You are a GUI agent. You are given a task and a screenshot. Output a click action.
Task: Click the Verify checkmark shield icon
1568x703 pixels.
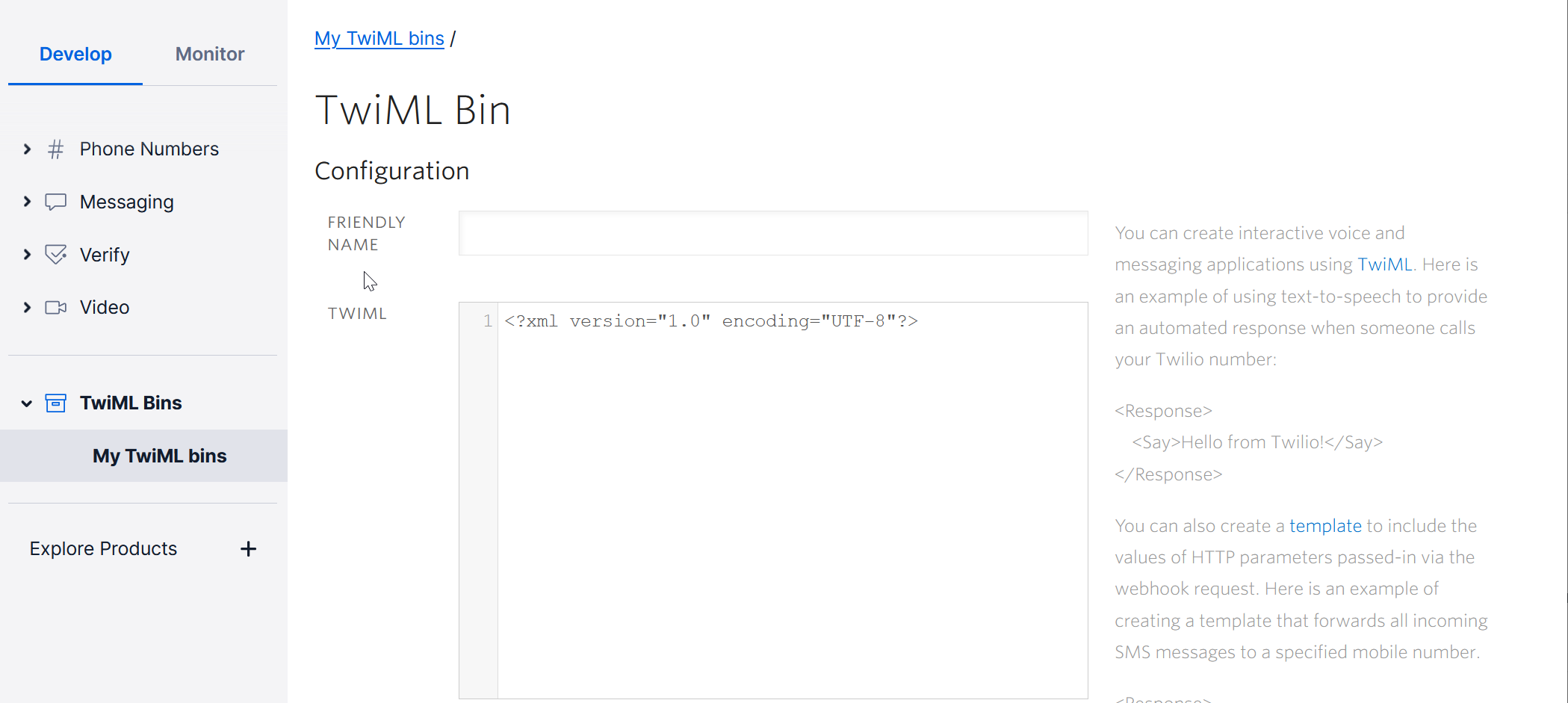(x=55, y=255)
